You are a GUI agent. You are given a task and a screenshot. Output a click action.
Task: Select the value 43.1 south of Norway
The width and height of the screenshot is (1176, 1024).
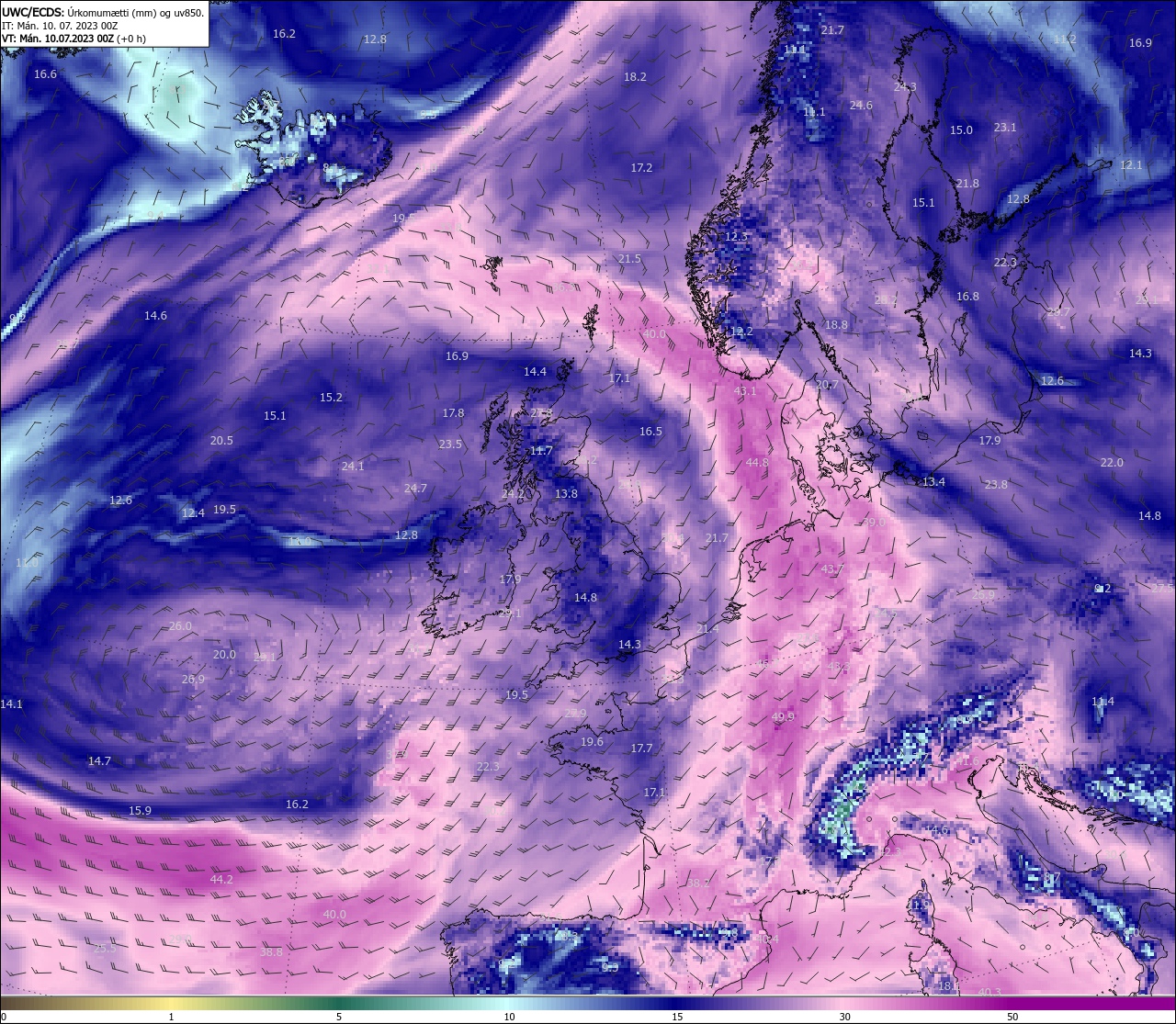coord(745,391)
